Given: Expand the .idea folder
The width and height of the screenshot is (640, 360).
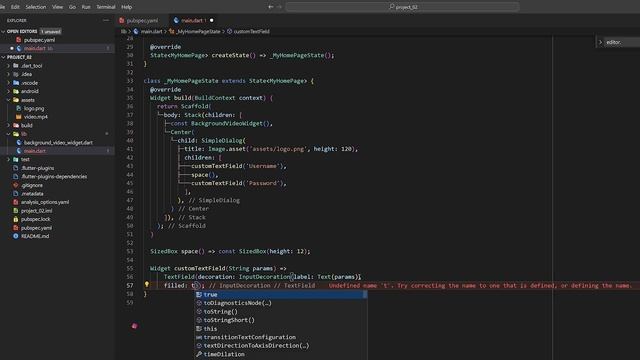Looking at the screenshot, I should (26, 74).
